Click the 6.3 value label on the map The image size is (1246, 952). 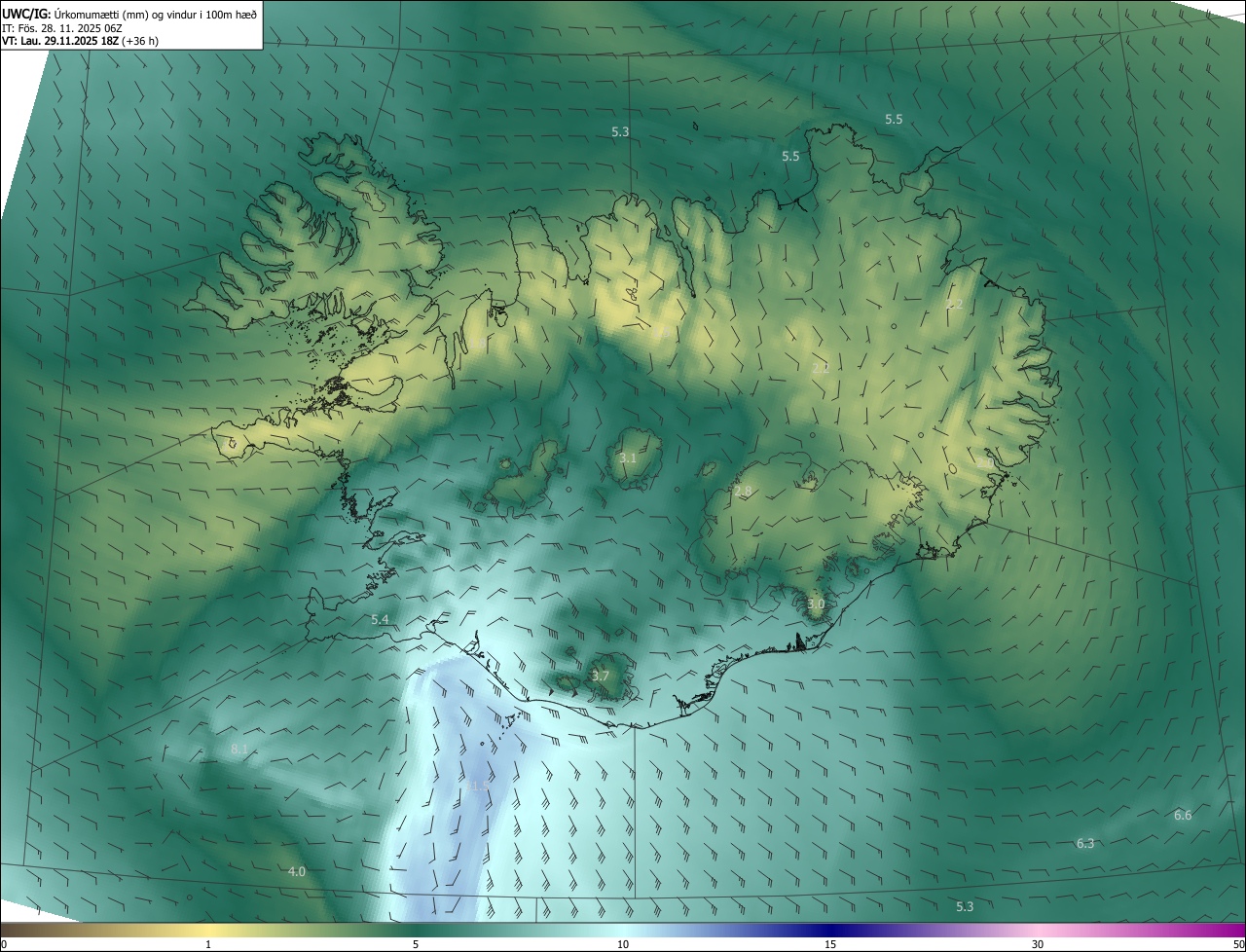pyautogui.click(x=1085, y=843)
